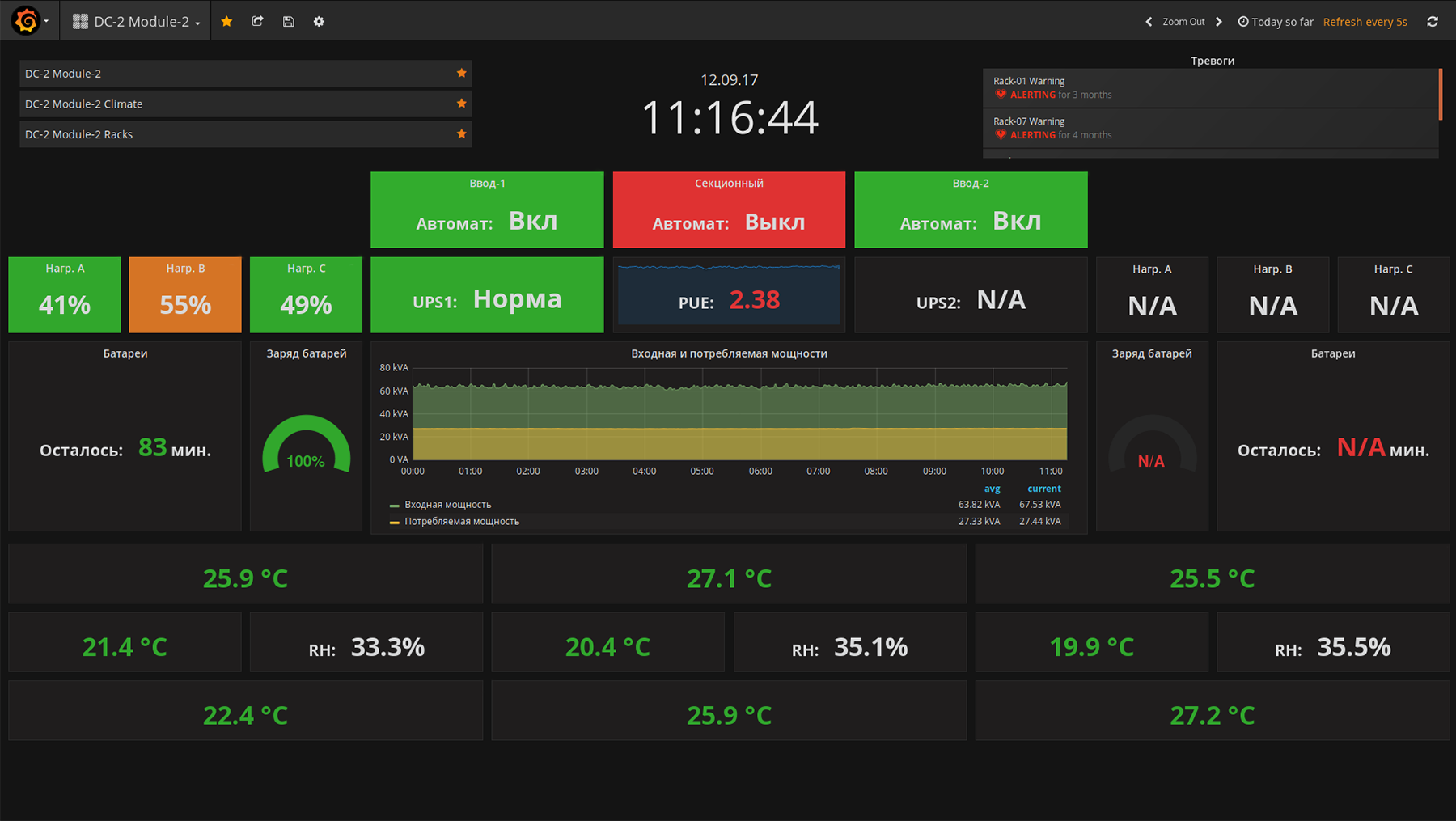Viewport: 1456px width, 821px height.
Task: Sort legend by avg column
Action: [x=992, y=489]
